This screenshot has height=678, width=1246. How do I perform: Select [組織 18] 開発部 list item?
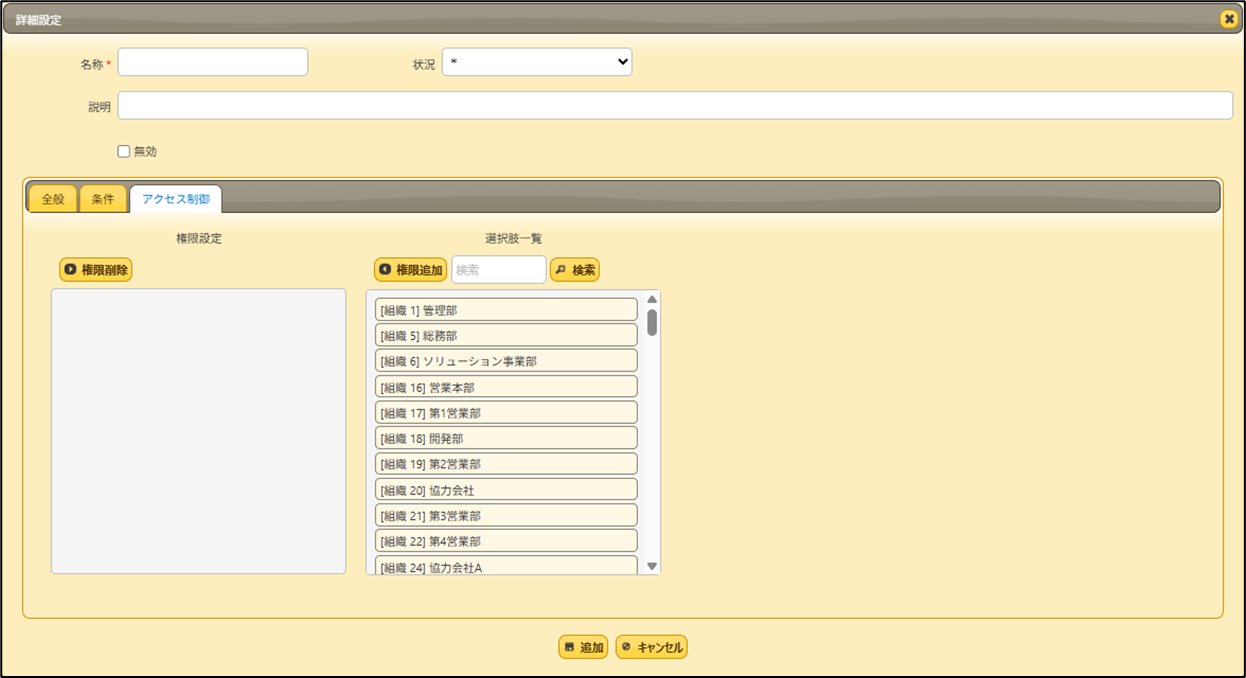pos(506,438)
